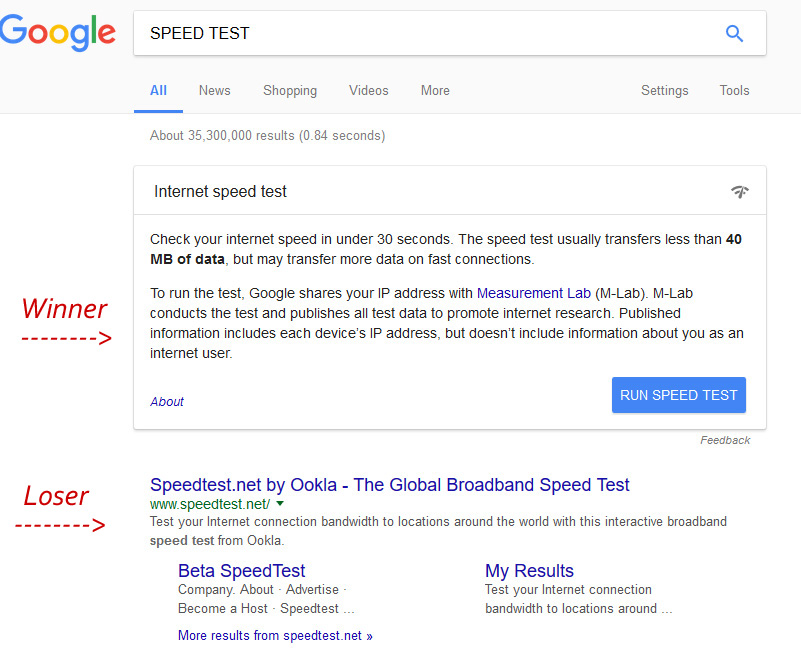Click the Wi-Fi speed icon in card header
This screenshot has width=801, height=663.
pyautogui.click(x=739, y=192)
